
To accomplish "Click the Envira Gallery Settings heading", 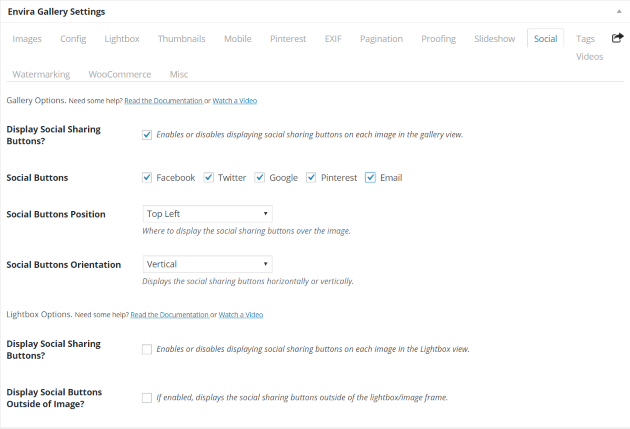I will point(56,12).
